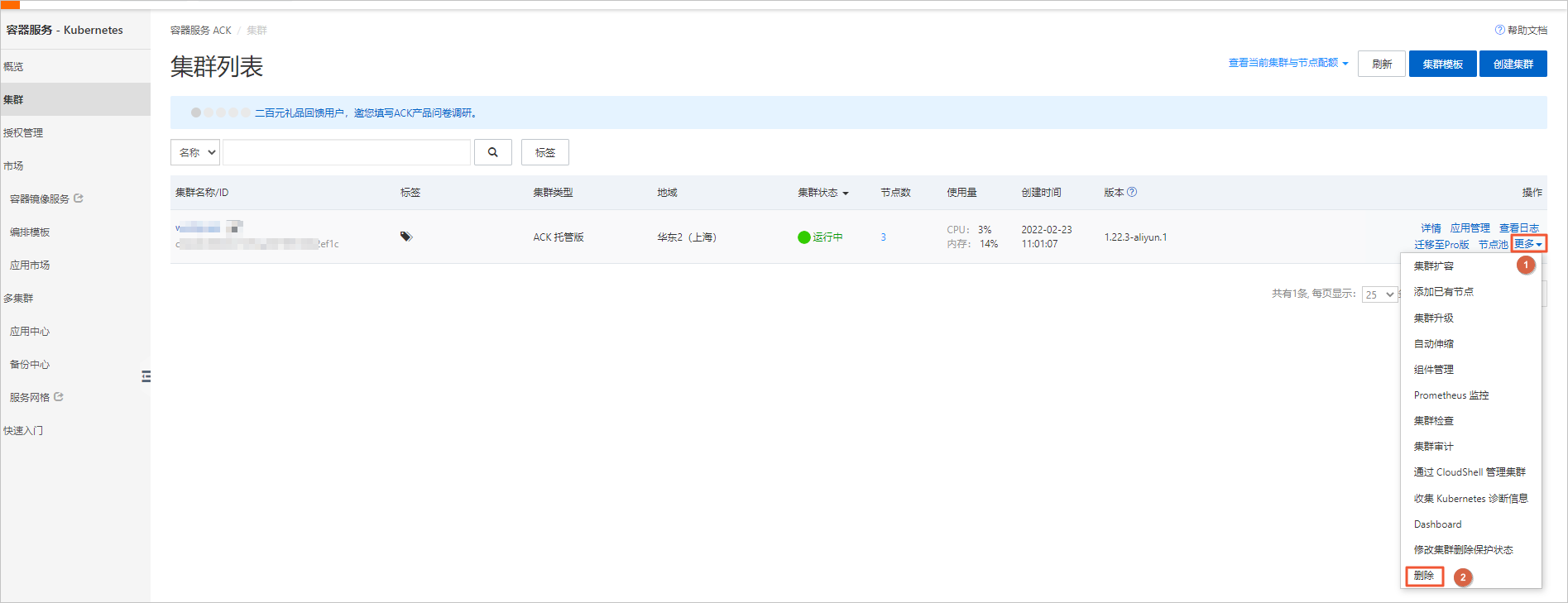Select 添加已有节点 menu entry
The height and width of the screenshot is (603, 1568).
(x=1444, y=292)
